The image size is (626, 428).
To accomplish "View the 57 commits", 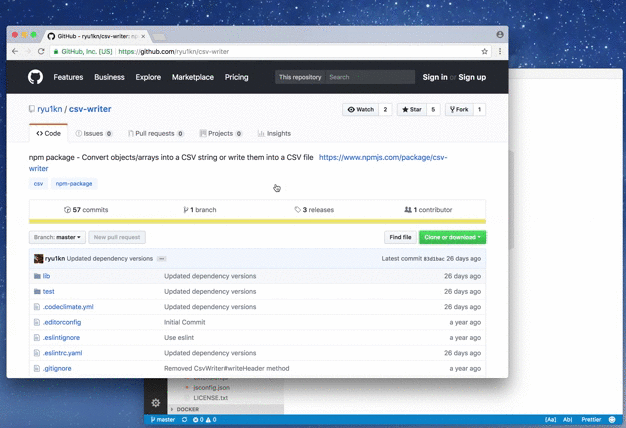I will (86, 210).
